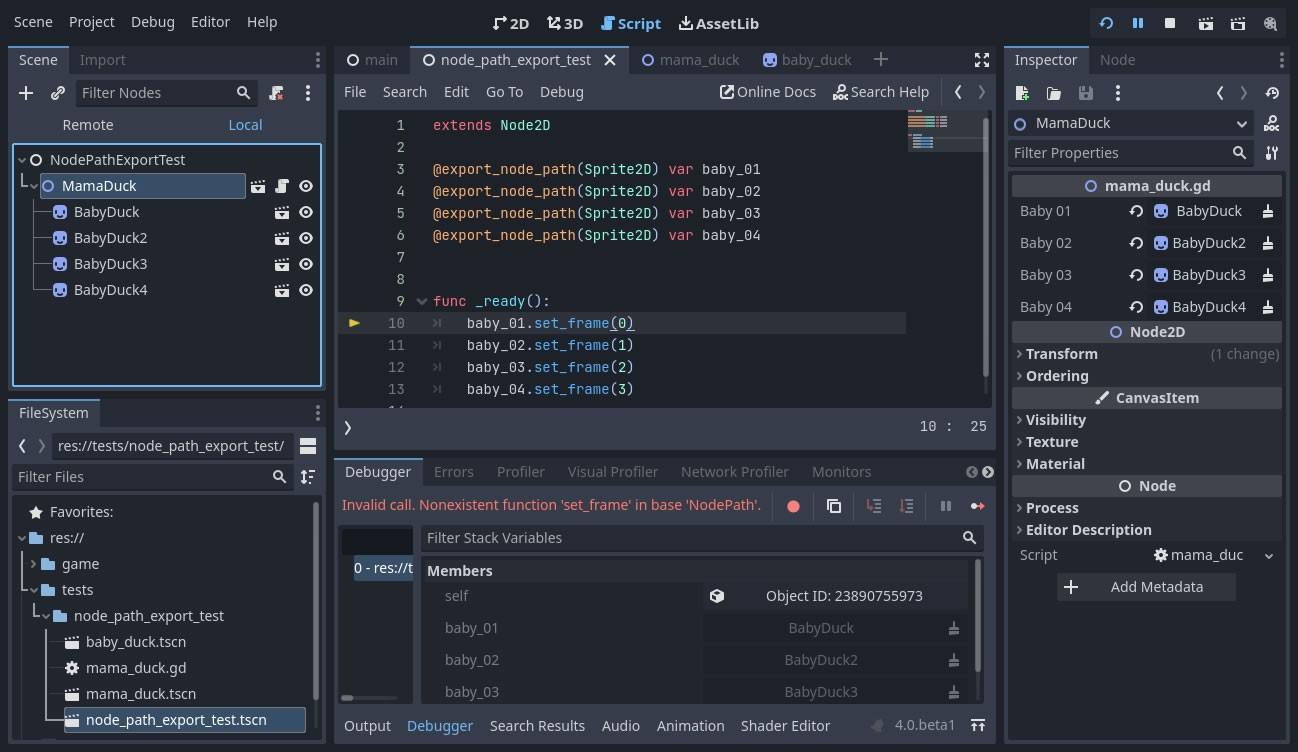1298x752 pixels.
Task: Pause the running project
Action: pos(1138,23)
